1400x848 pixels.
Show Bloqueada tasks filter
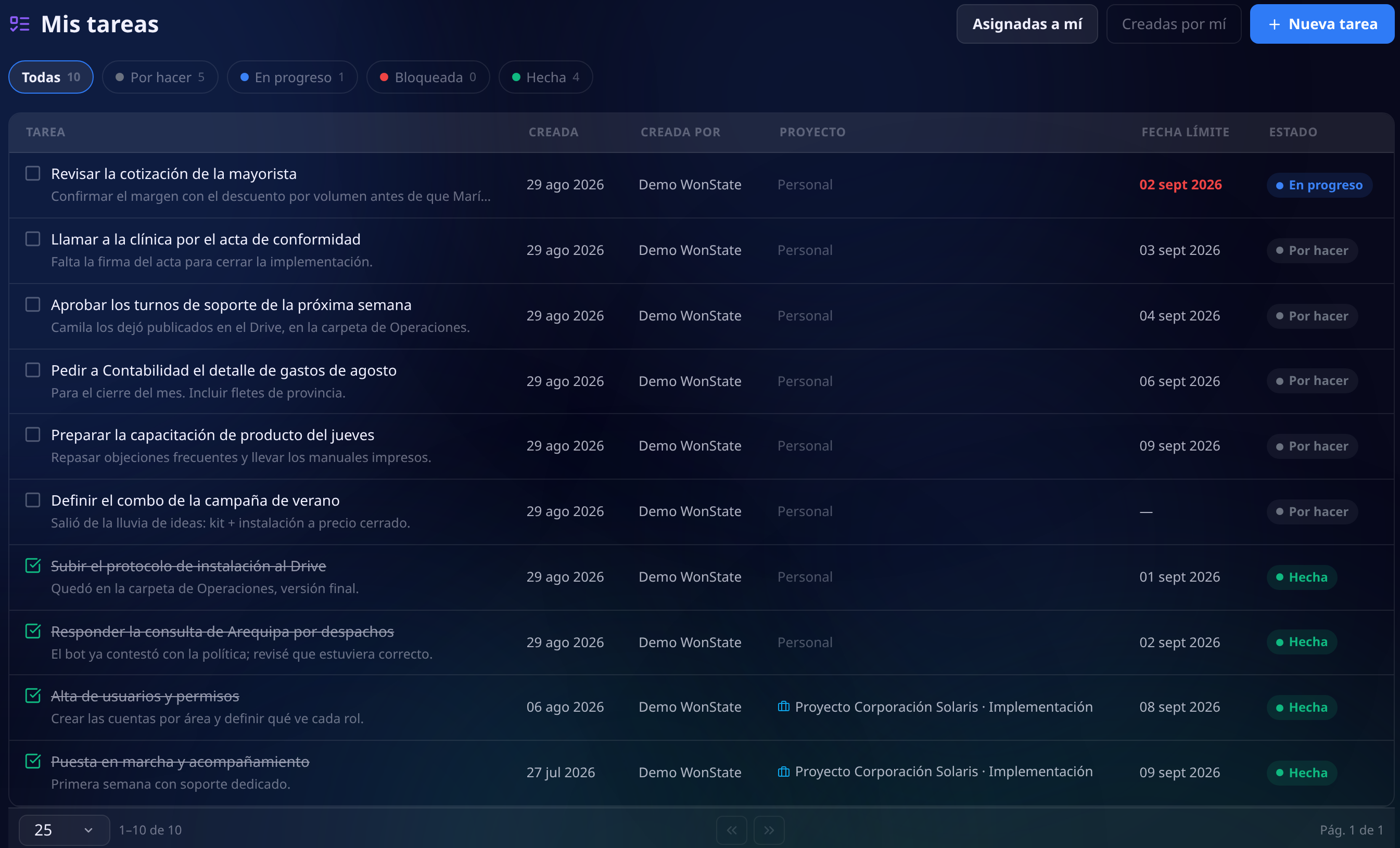click(428, 77)
